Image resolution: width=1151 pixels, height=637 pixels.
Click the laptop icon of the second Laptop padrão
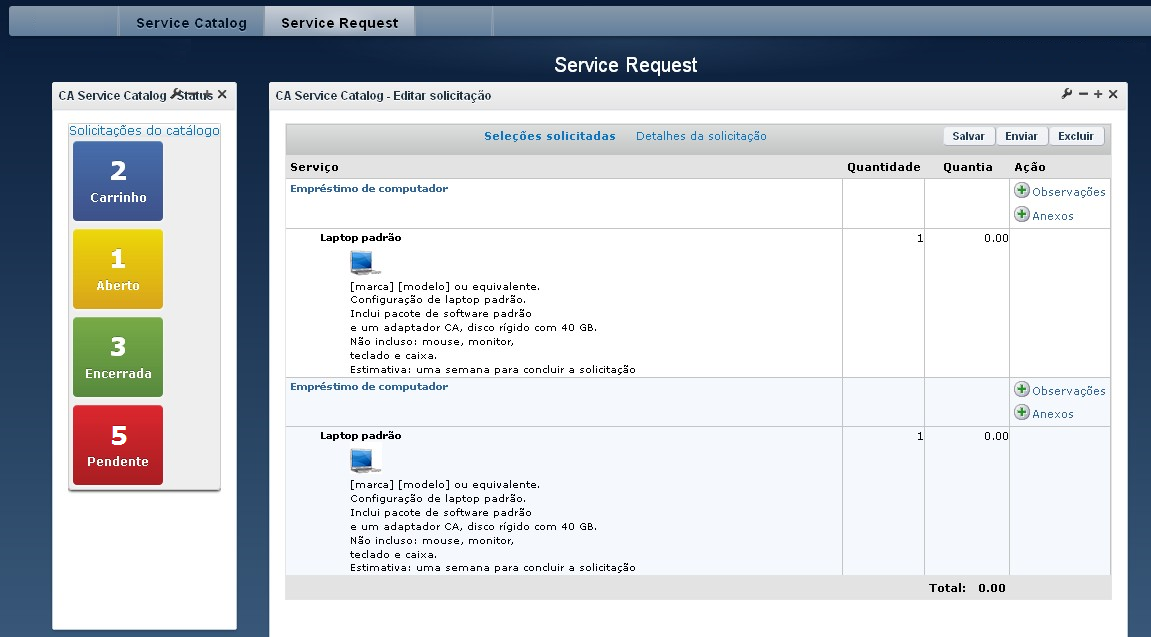[x=363, y=459]
